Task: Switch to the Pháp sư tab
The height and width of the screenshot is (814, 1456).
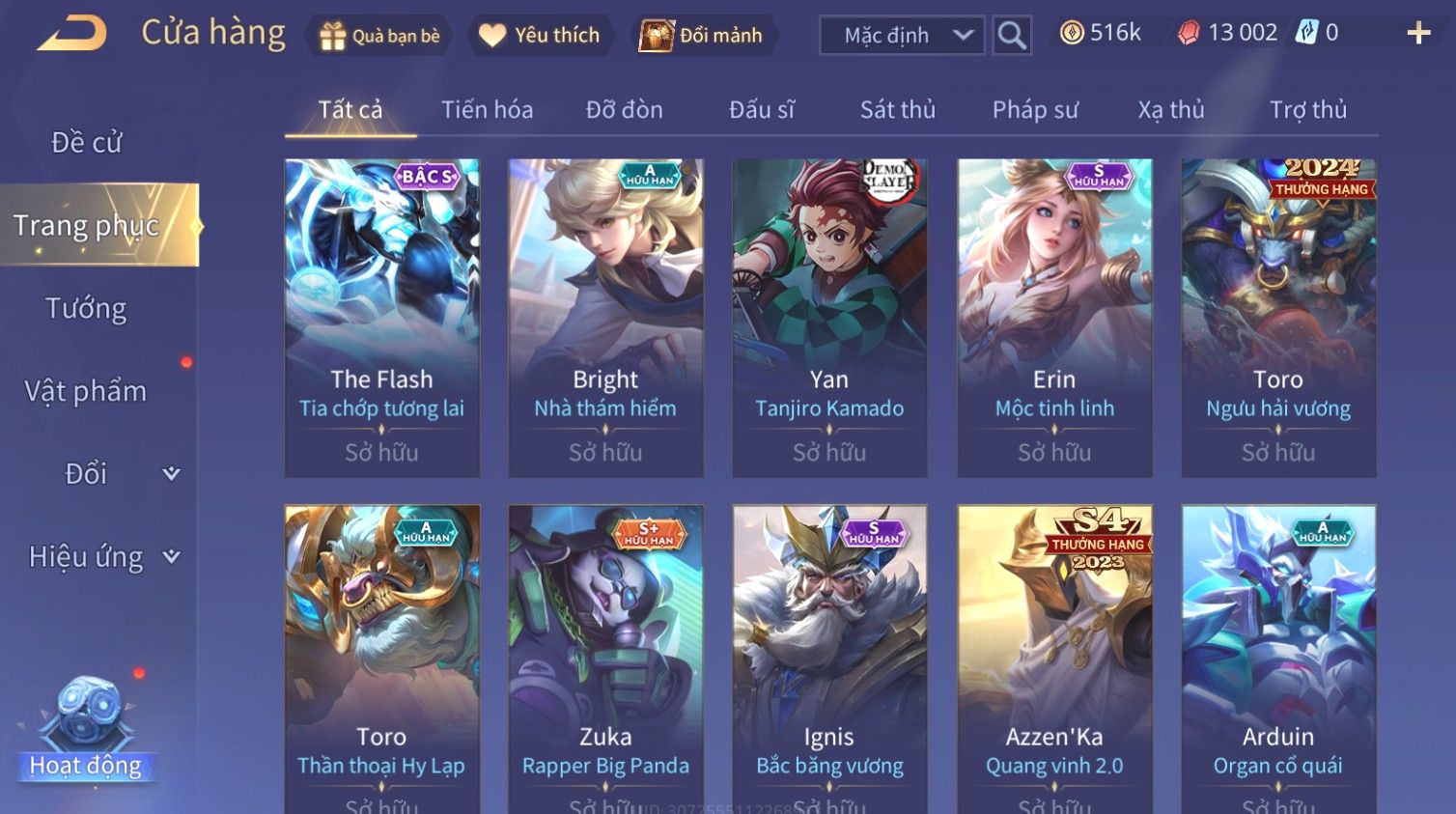Action: point(1035,110)
